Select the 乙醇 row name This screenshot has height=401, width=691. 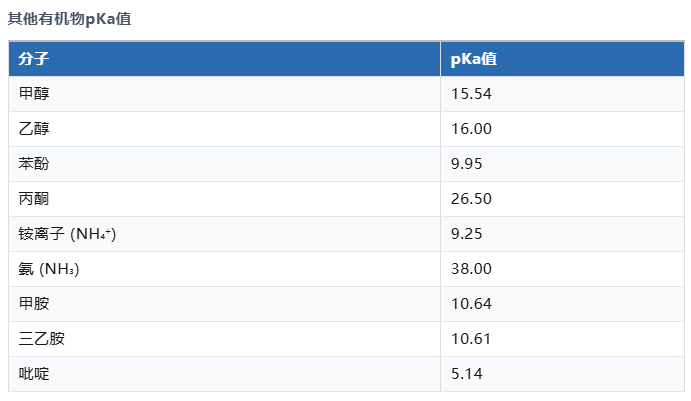click(x=34, y=129)
